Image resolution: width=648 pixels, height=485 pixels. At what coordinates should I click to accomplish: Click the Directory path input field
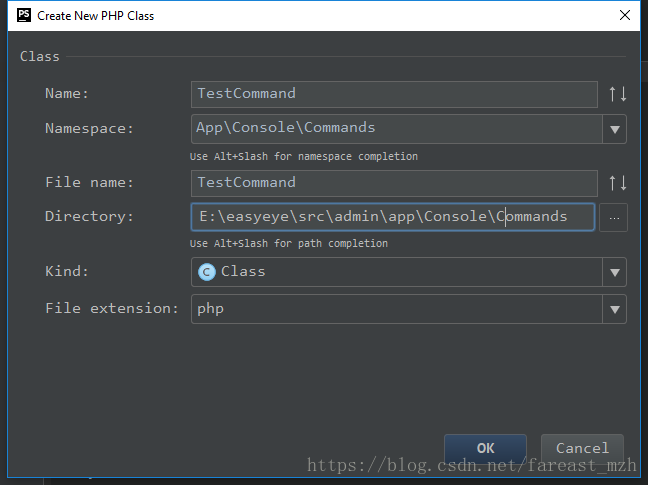point(393,217)
